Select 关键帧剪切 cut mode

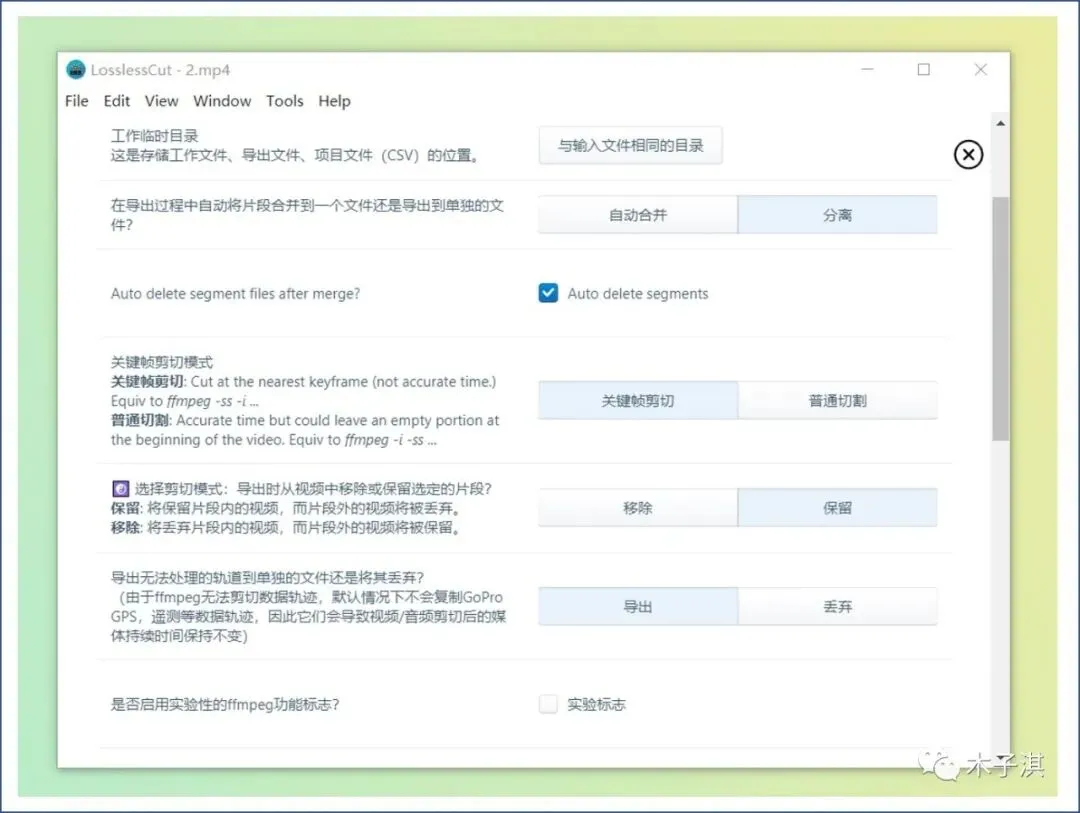click(x=638, y=400)
